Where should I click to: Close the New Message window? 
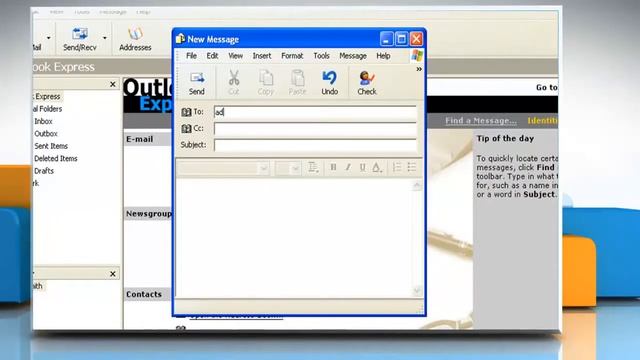416,39
